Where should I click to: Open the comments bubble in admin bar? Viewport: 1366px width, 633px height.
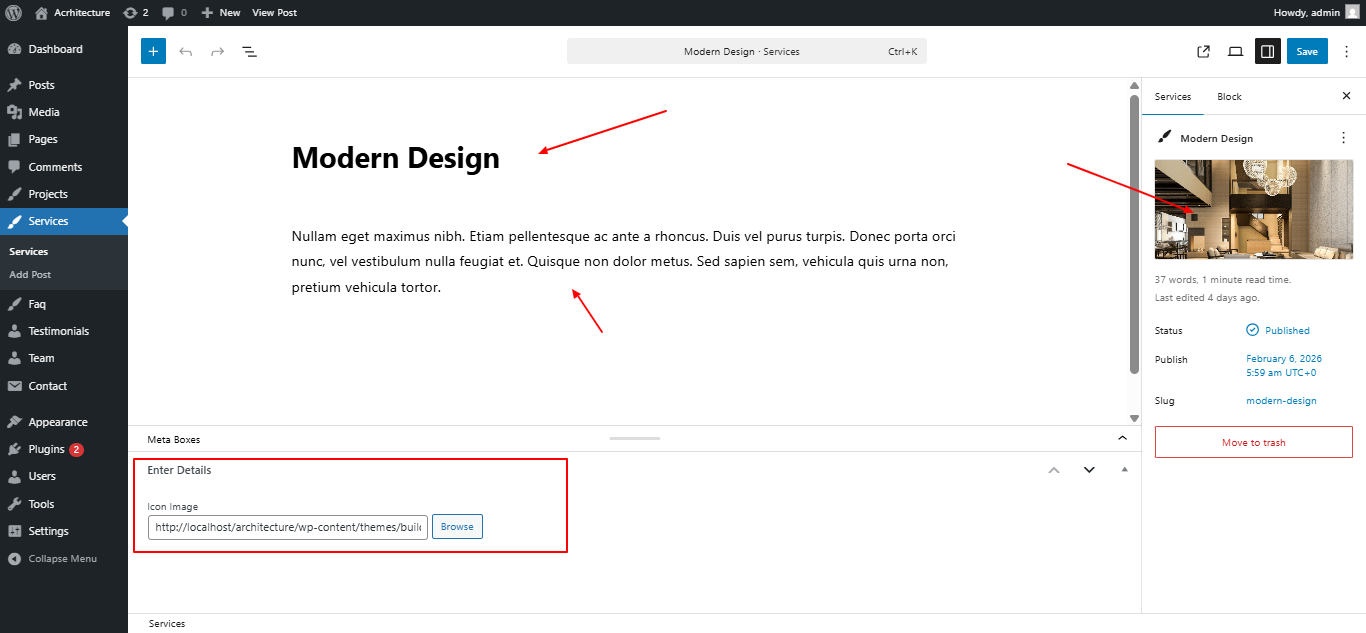174,12
